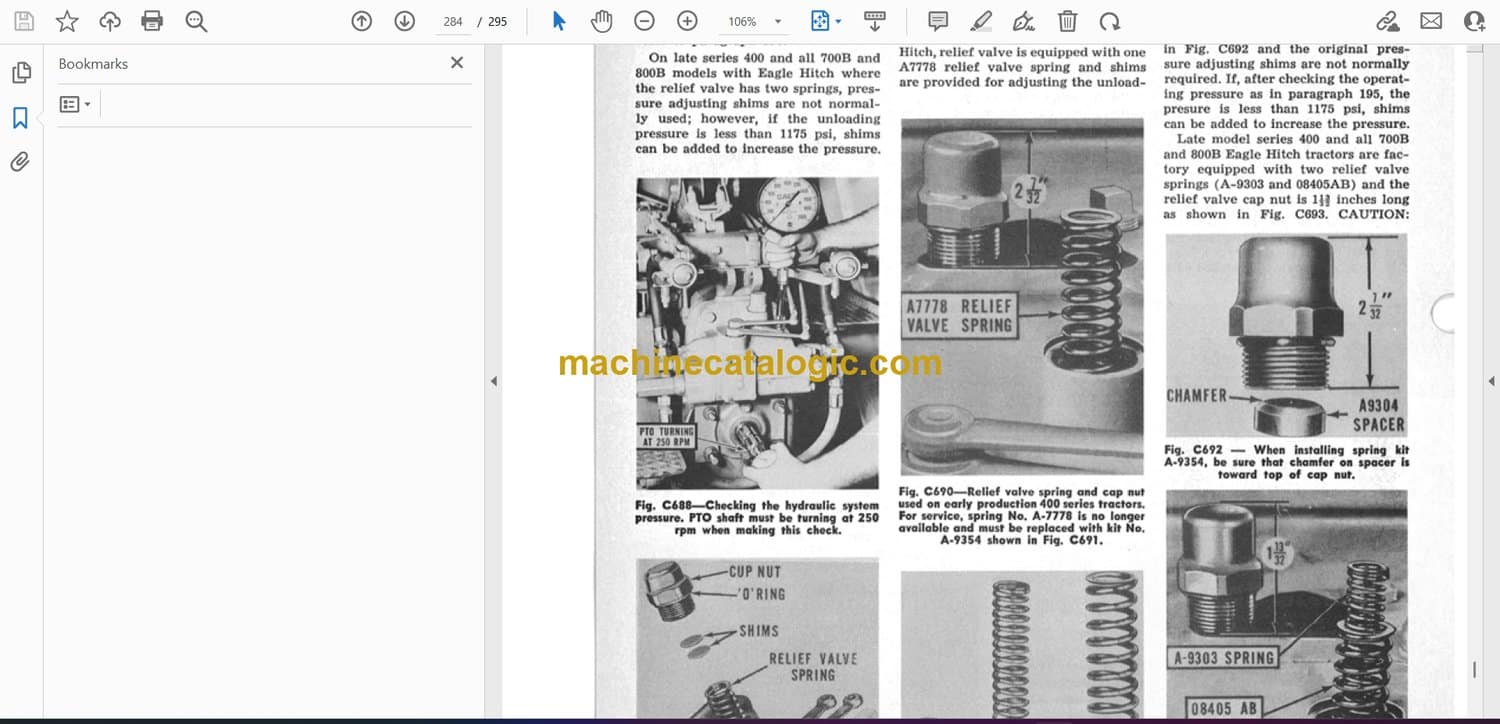Image resolution: width=1500 pixels, height=724 pixels.
Task: Toggle the Bookmarks panel icon
Action: pos(20,118)
